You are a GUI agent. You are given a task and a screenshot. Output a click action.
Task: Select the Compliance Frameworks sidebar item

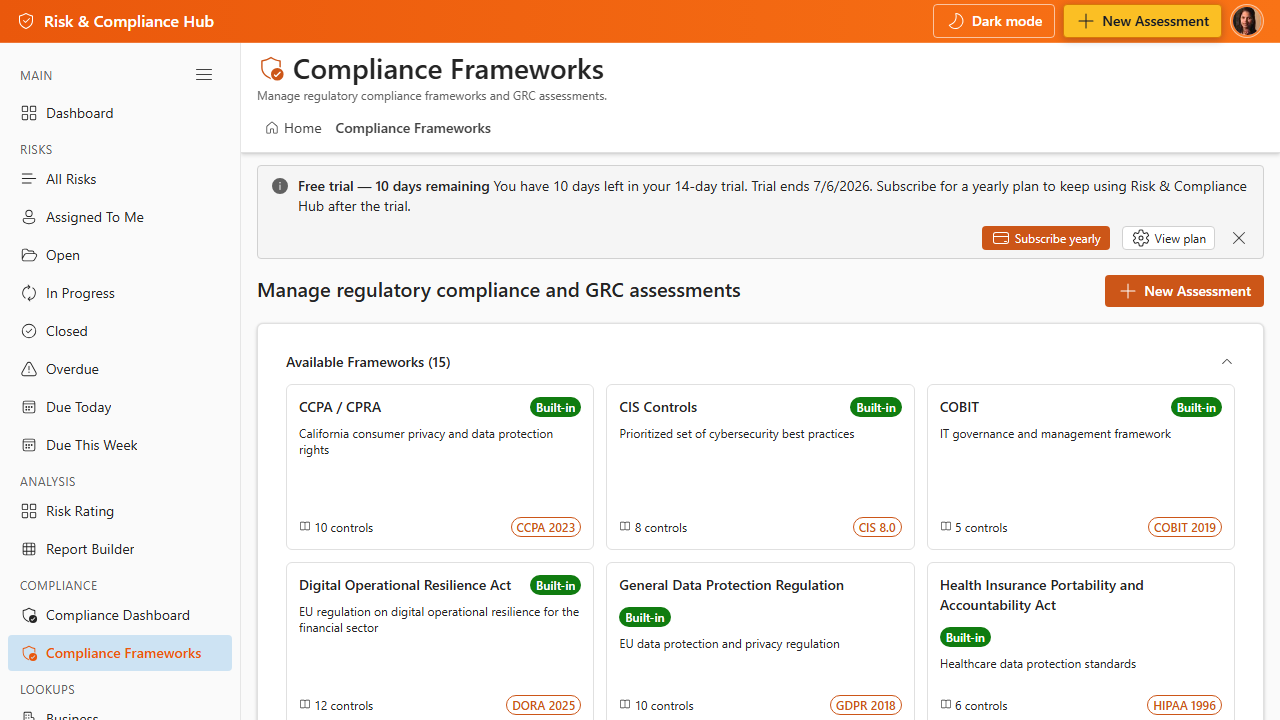pos(120,653)
